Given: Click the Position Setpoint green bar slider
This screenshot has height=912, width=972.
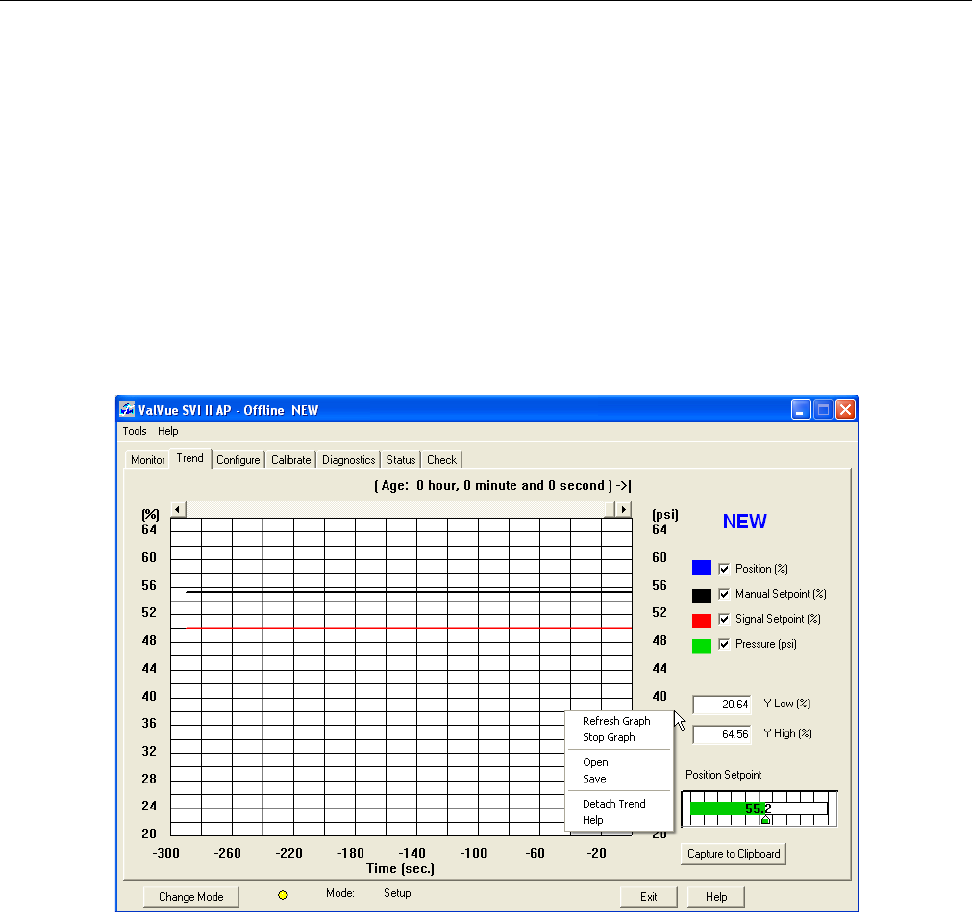Looking at the screenshot, I should 759,808.
